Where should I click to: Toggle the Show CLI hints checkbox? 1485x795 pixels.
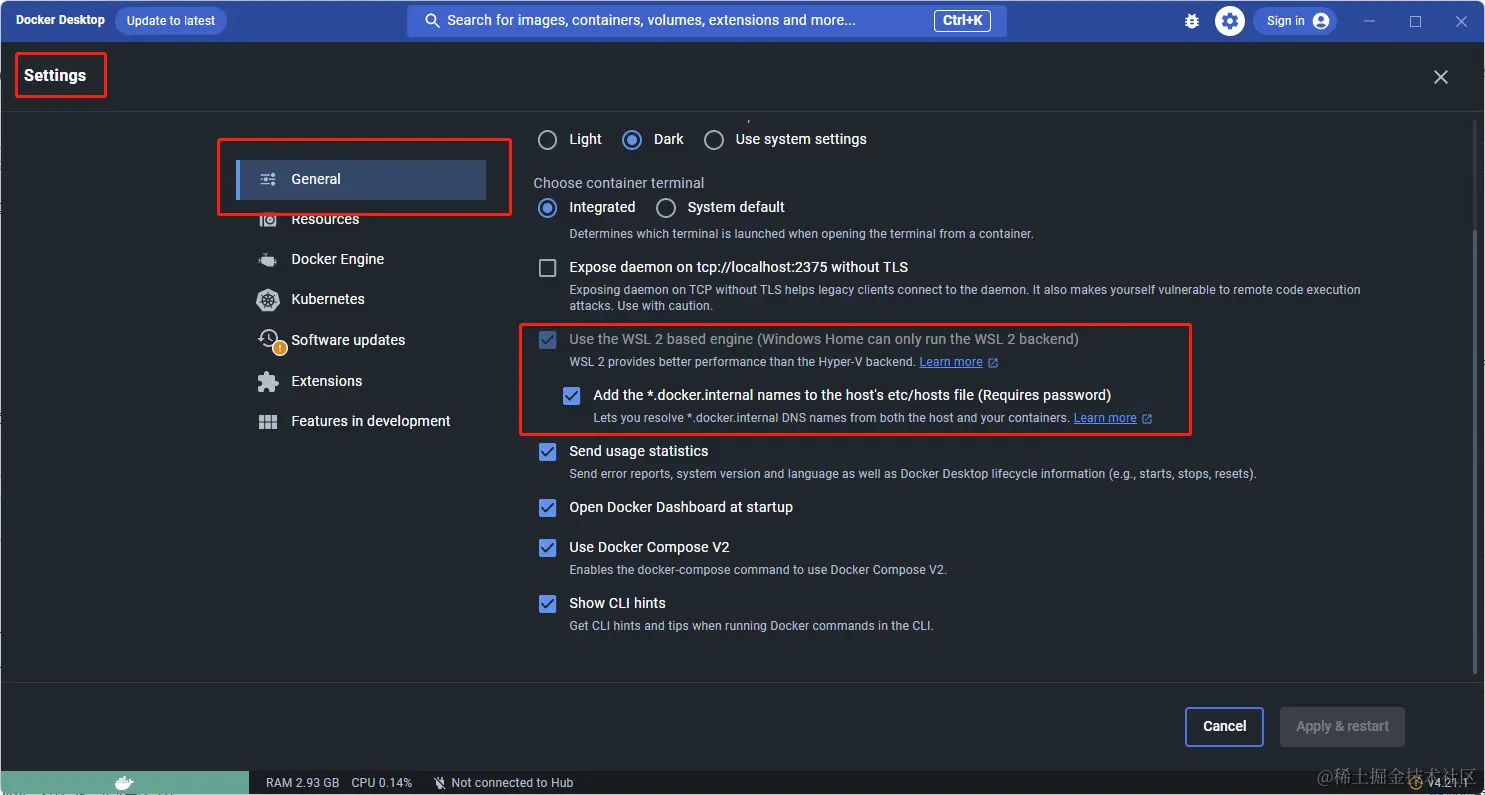(548, 604)
